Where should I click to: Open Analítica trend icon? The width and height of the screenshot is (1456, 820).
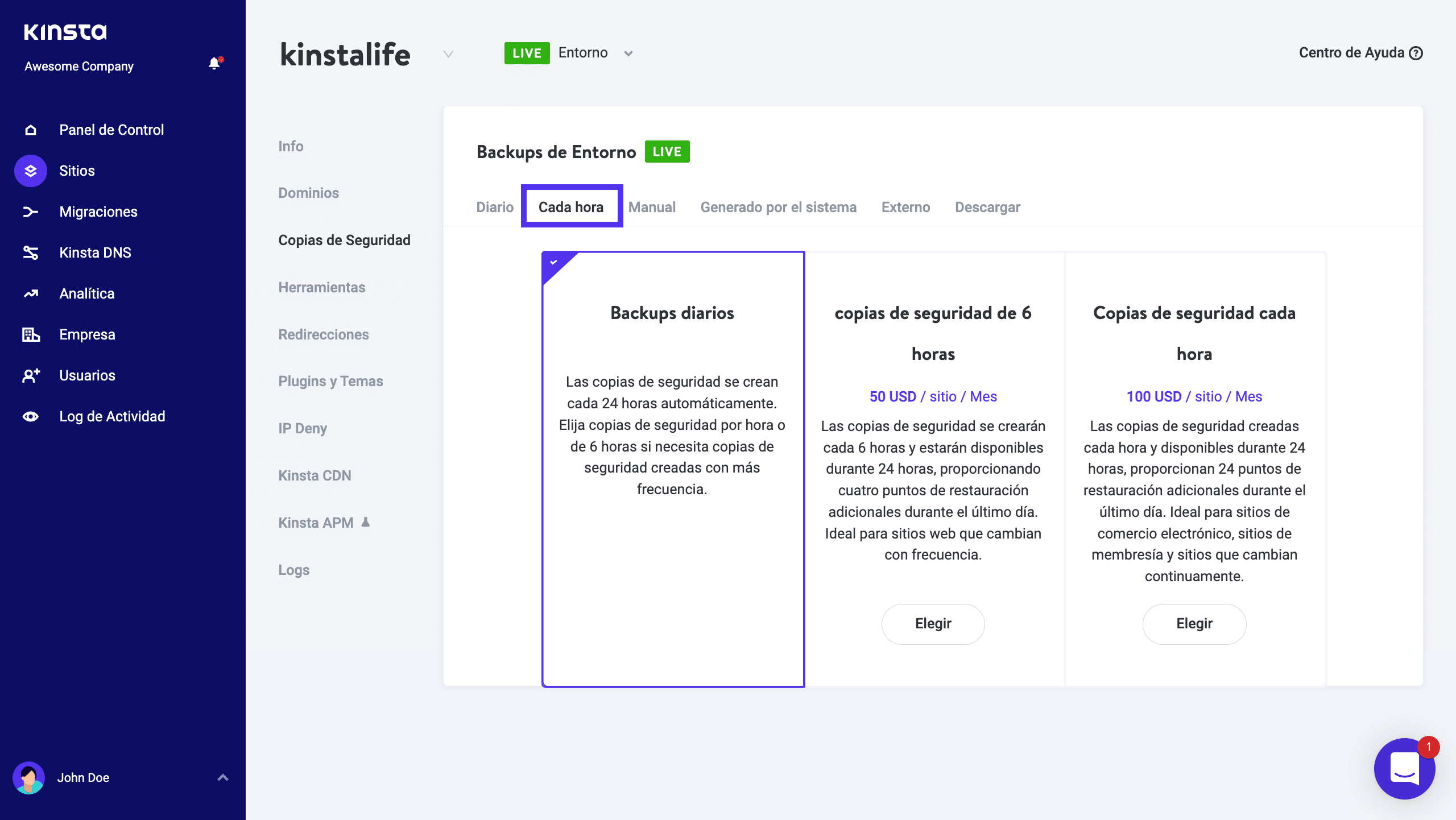point(31,294)
